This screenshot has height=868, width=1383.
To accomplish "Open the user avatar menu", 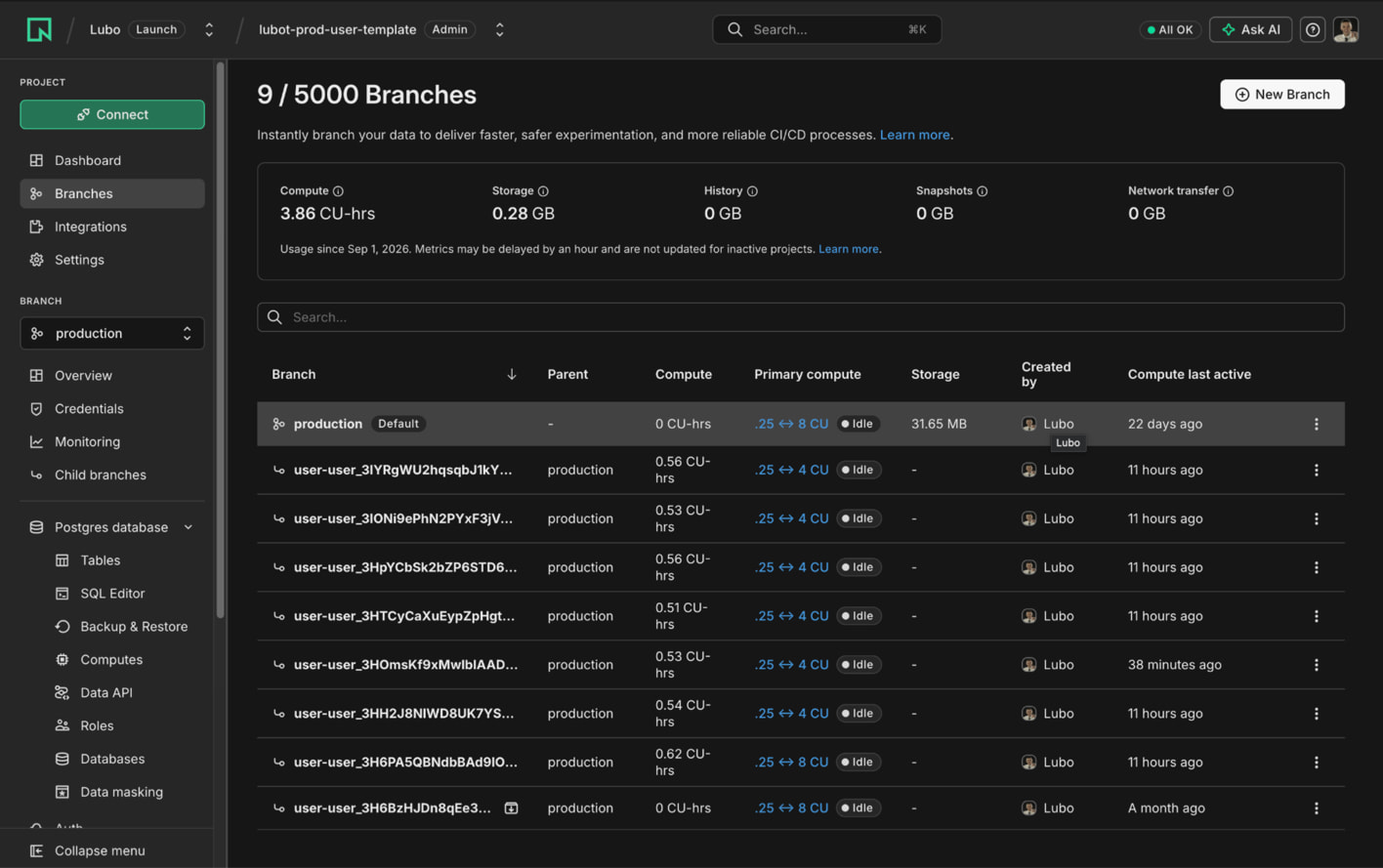I will pyautogui.click(x=1346, y=29).
